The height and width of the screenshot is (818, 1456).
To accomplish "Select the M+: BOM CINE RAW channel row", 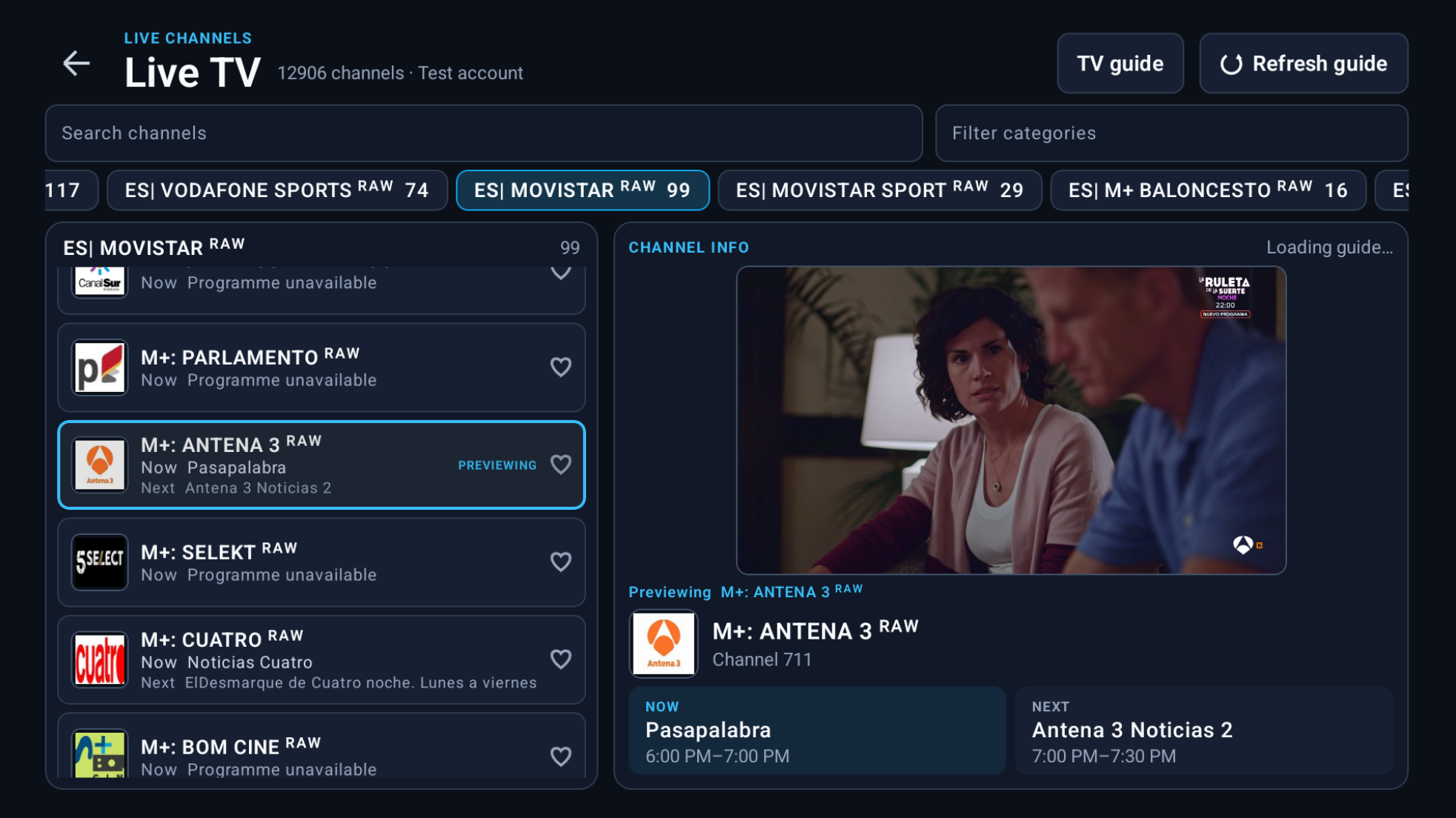I will point(322,746).
